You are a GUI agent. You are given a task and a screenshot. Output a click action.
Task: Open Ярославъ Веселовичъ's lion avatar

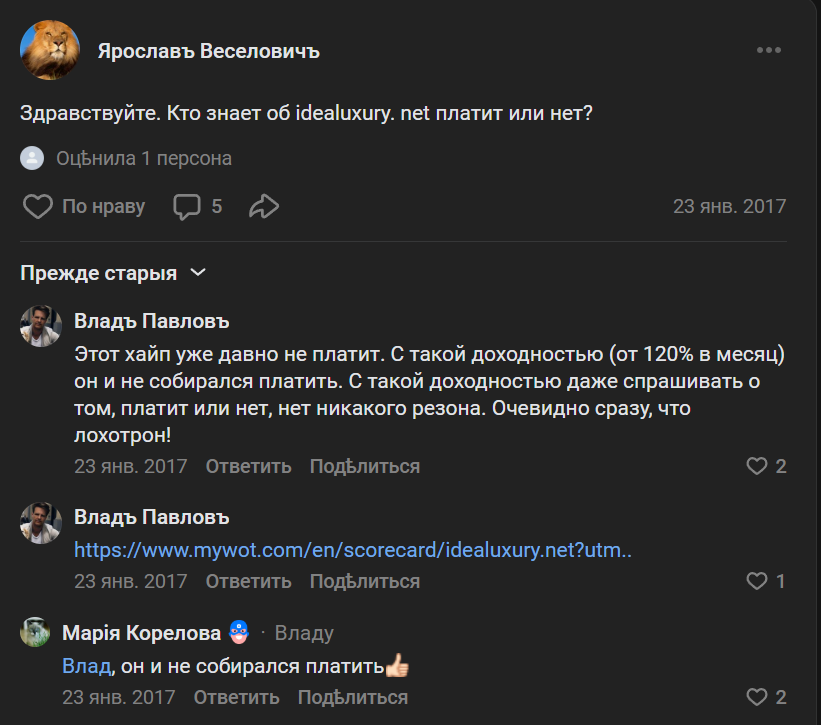[x=50, y=50]
